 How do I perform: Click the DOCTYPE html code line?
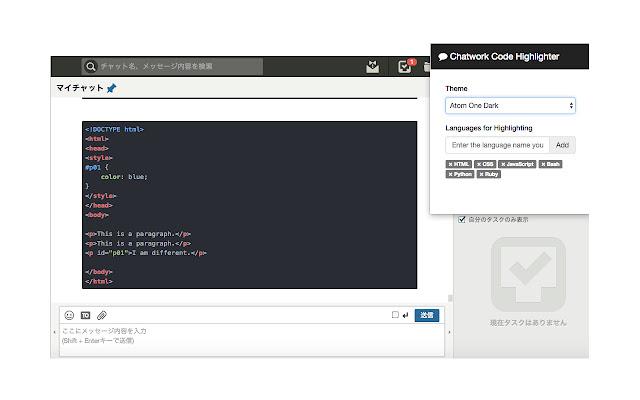pyautogui.click(x=114, y=129)
